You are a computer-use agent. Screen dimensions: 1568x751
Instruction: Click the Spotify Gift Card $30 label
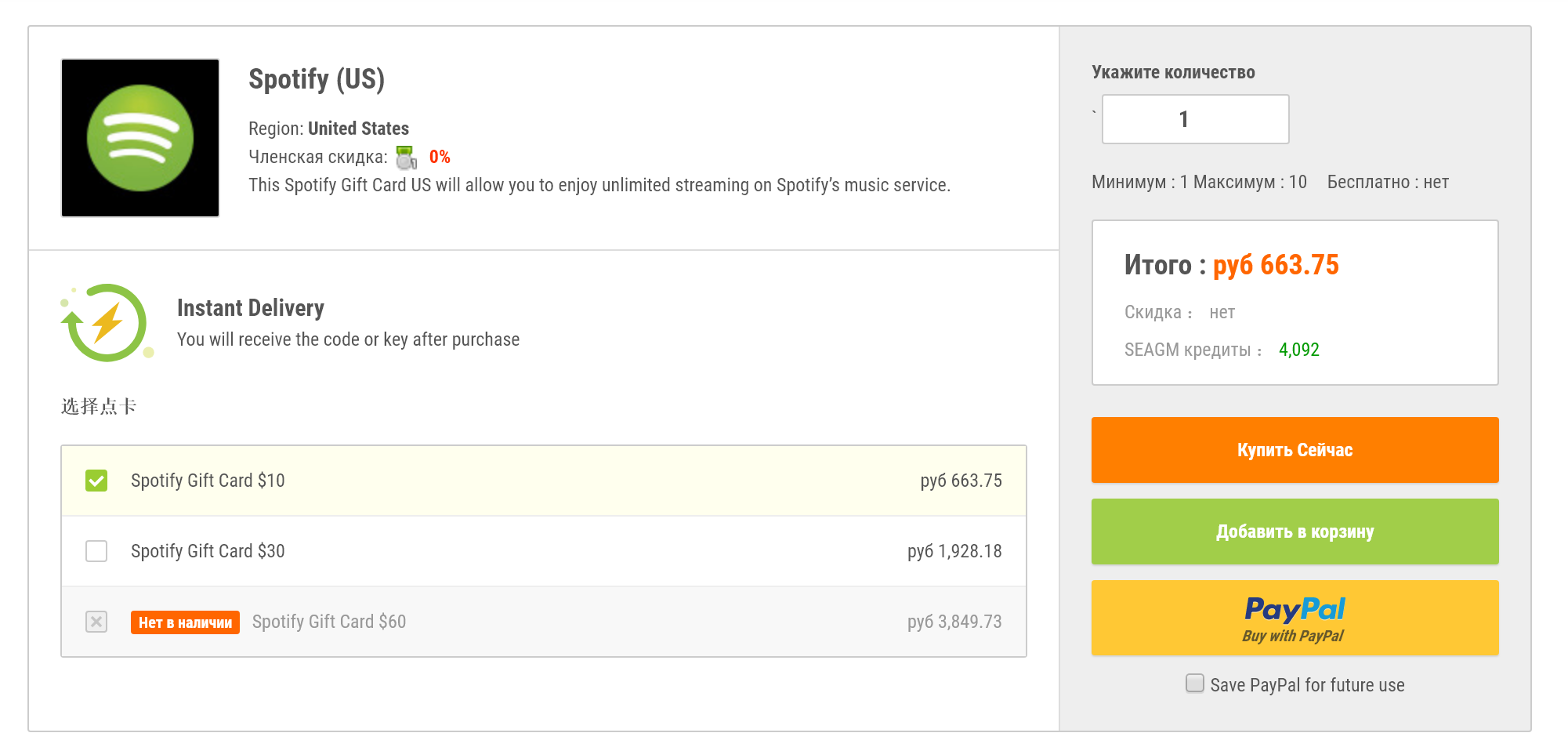208,551
